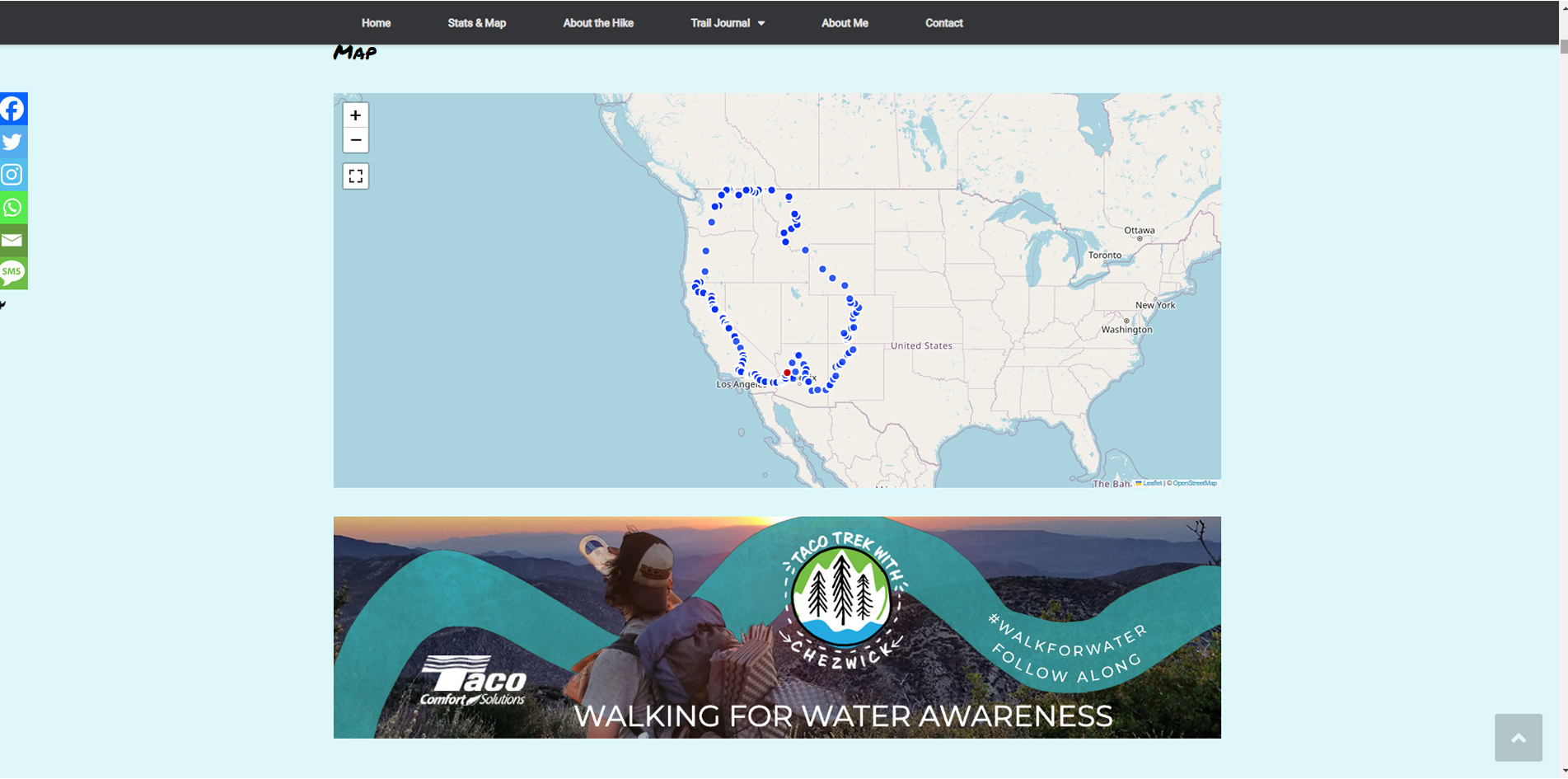Open the Home menu item
Viewport: 1568px width, 779px height.
point(376,23)
